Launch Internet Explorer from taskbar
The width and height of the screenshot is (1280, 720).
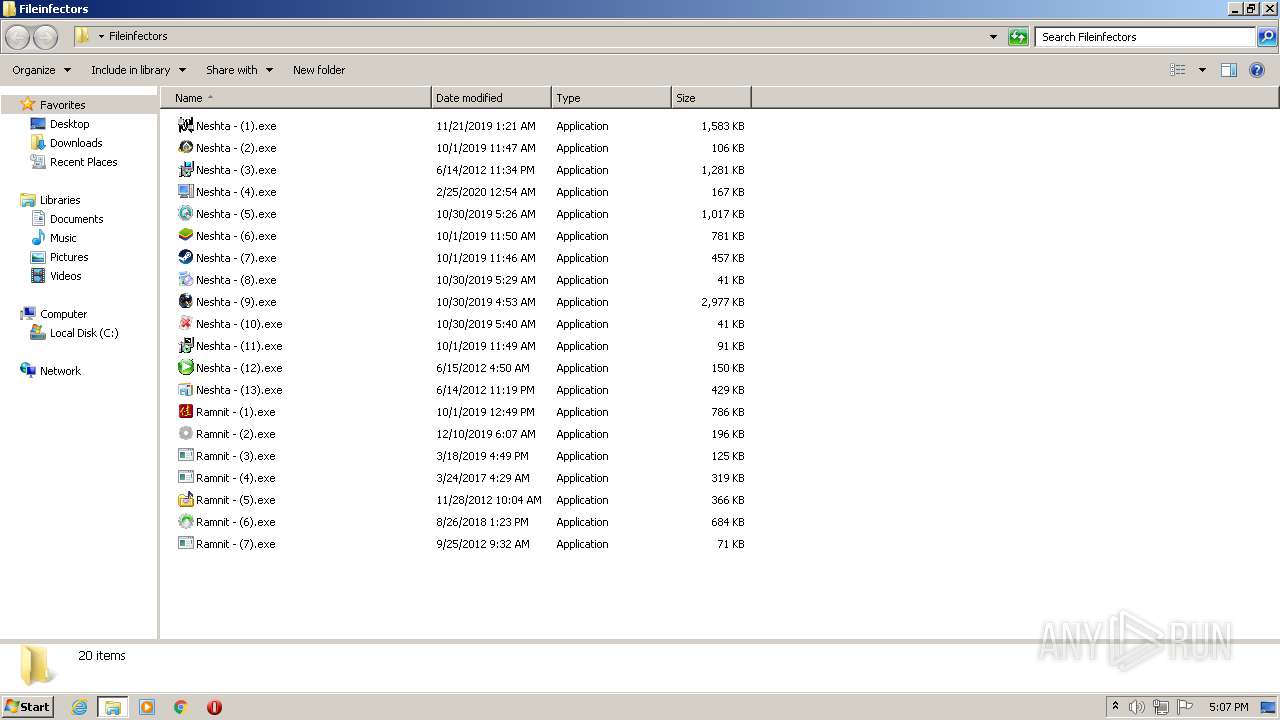click(x=79, y=707)
